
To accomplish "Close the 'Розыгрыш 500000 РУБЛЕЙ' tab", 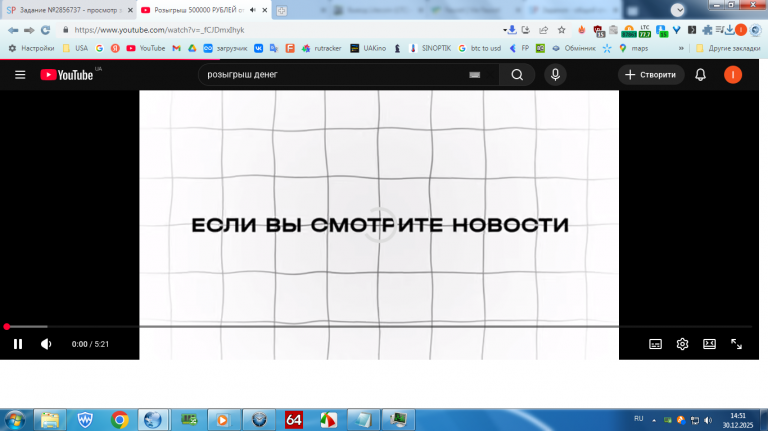I will tap(265, 10).
